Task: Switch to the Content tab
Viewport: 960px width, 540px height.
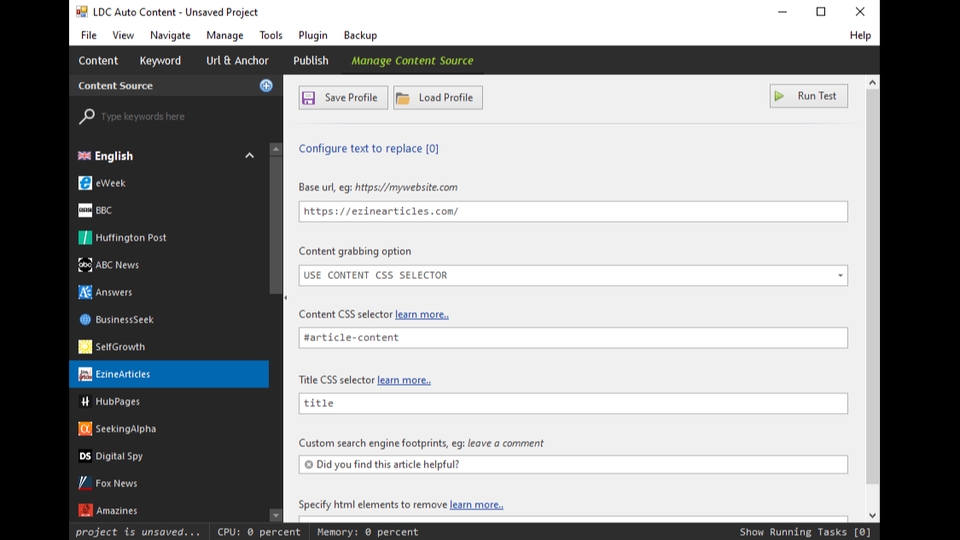Action: click(98, 61)
